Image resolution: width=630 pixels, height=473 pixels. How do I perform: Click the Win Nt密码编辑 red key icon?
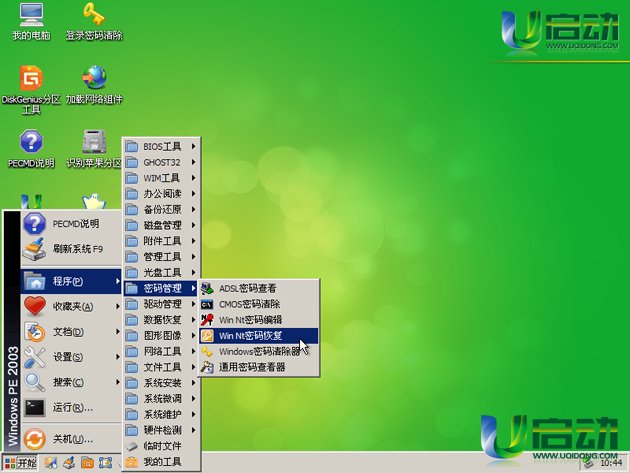point(207,319)
